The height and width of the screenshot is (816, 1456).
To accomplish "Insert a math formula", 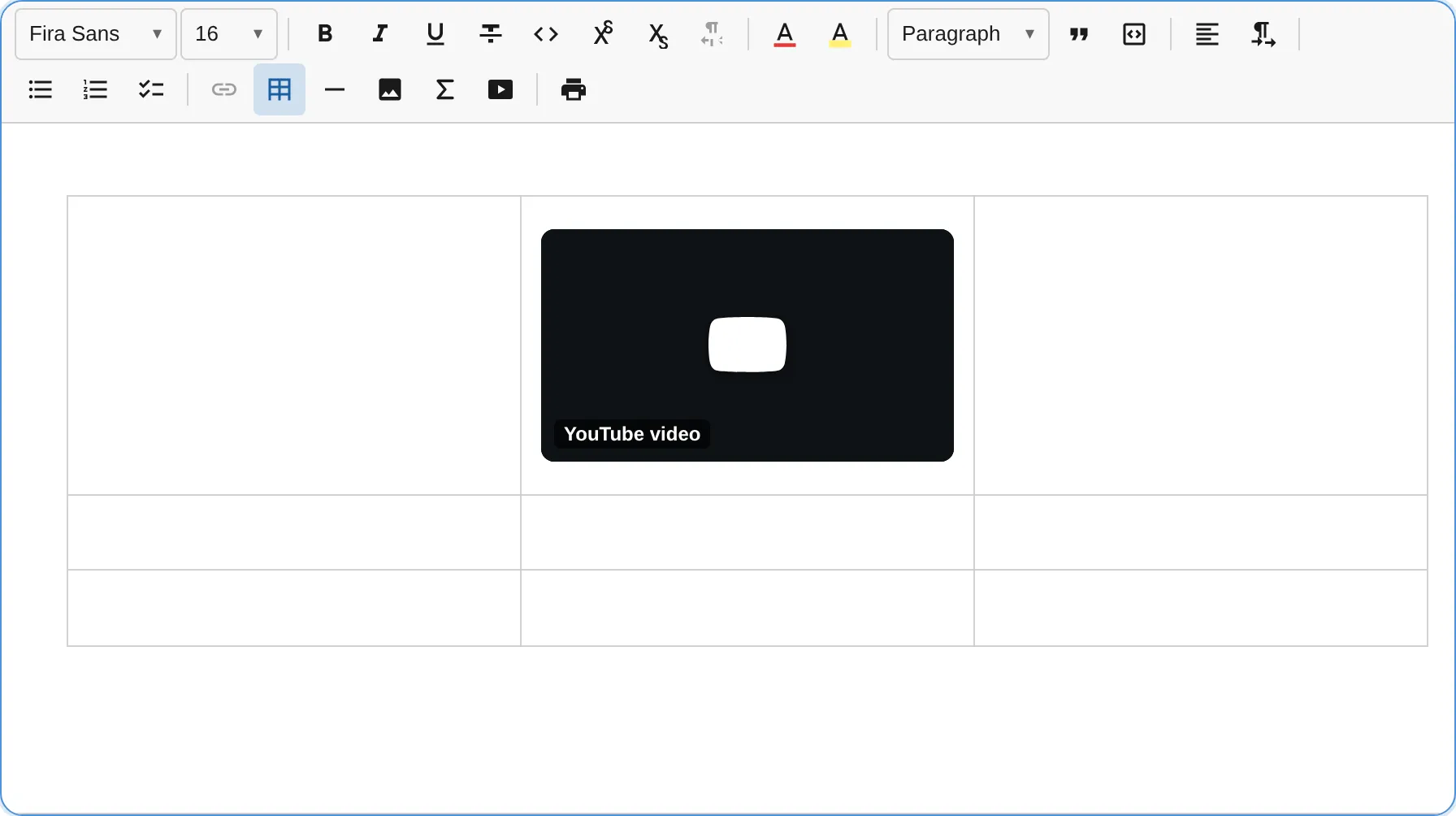I will tap(445, 89).
